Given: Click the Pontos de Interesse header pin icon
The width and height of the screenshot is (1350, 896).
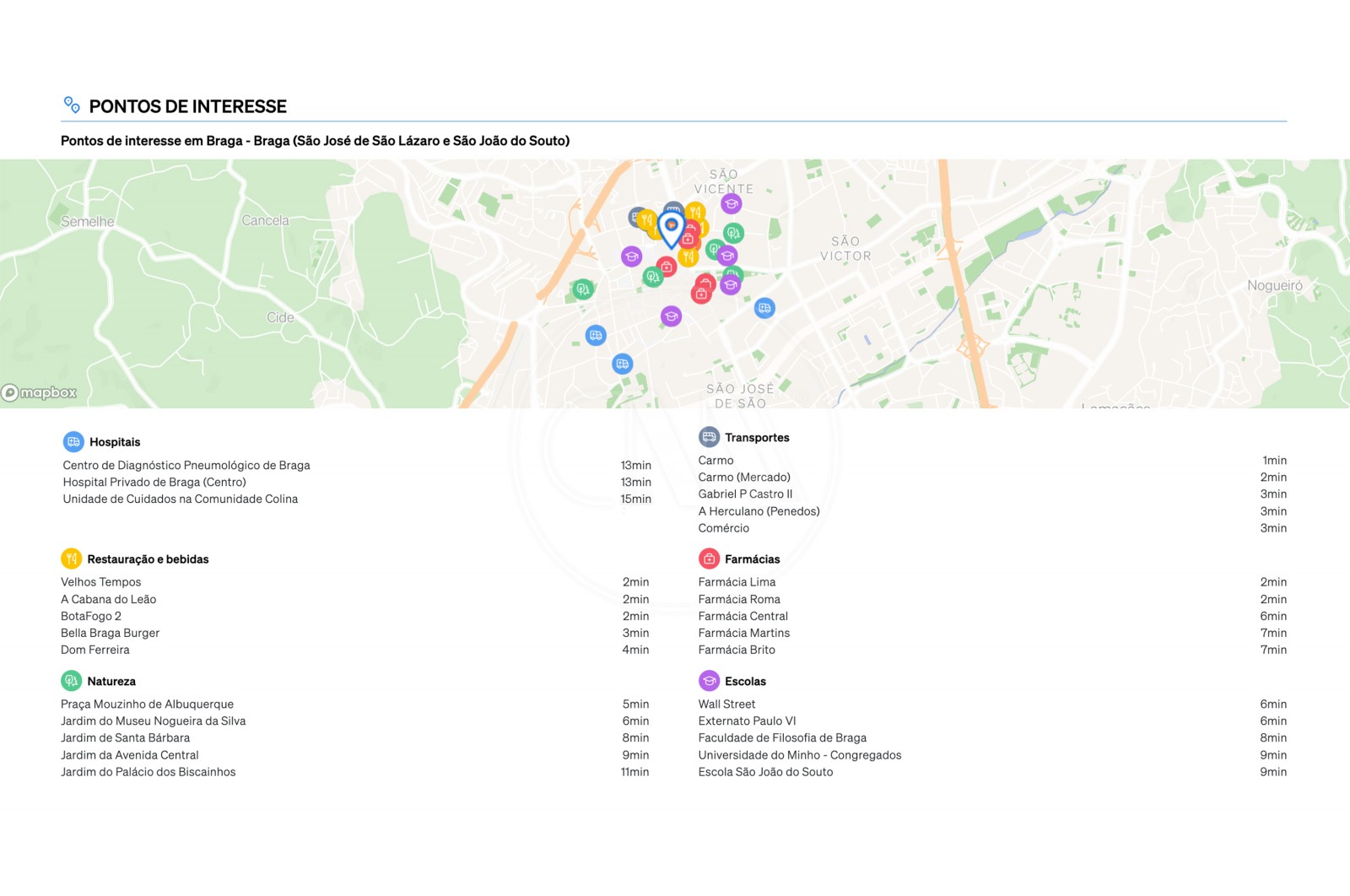Looking at the screenshot, I should point(72,105).
